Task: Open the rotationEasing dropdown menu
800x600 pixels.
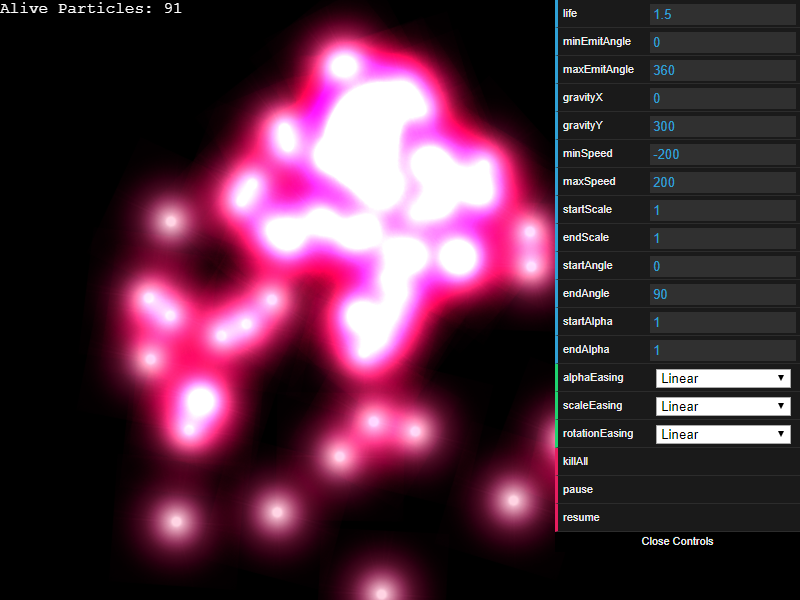Action: click(x=723, y=434)
